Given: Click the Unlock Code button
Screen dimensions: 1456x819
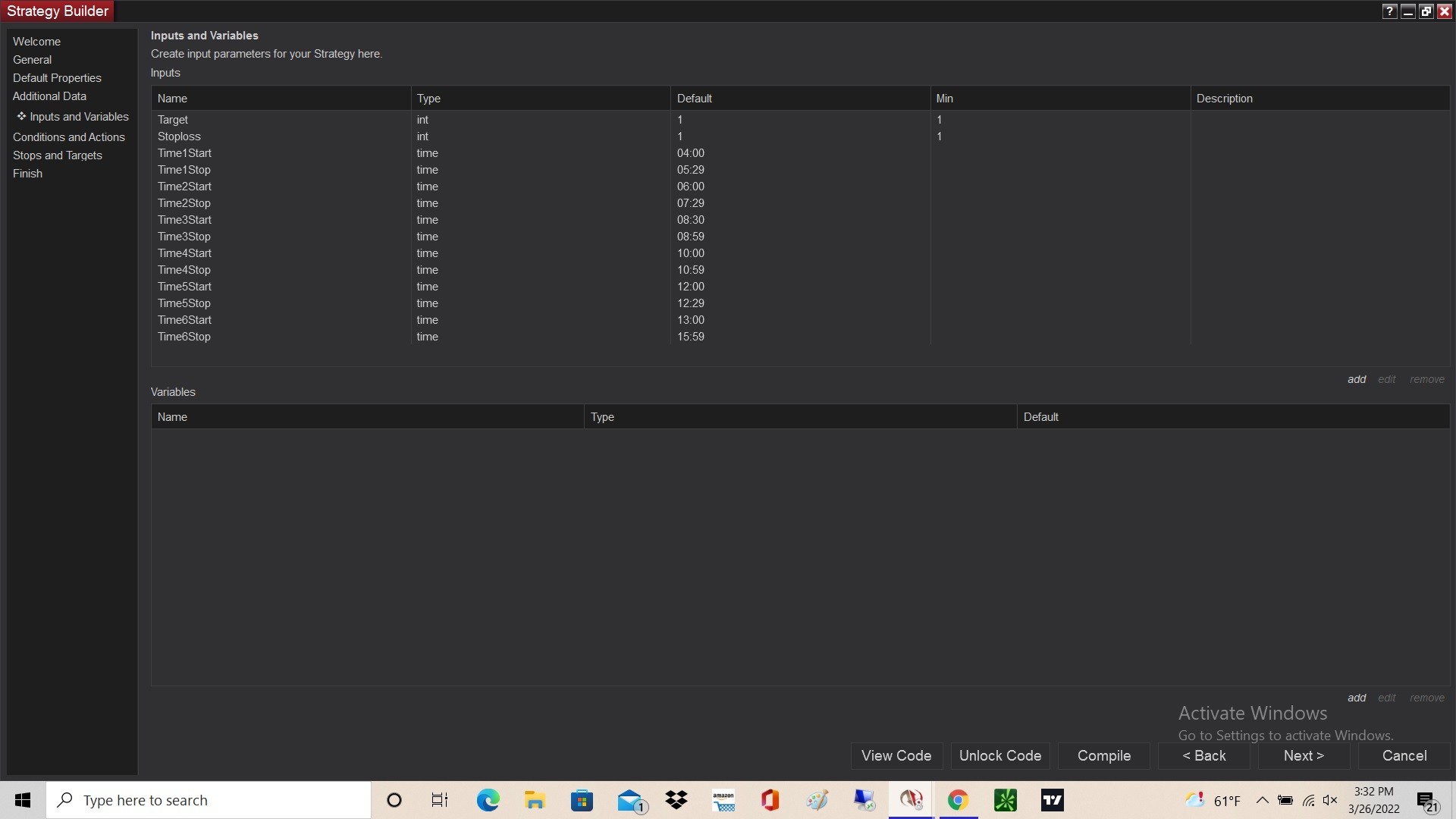Looking at the screenshot, I should tap(999, 755).
